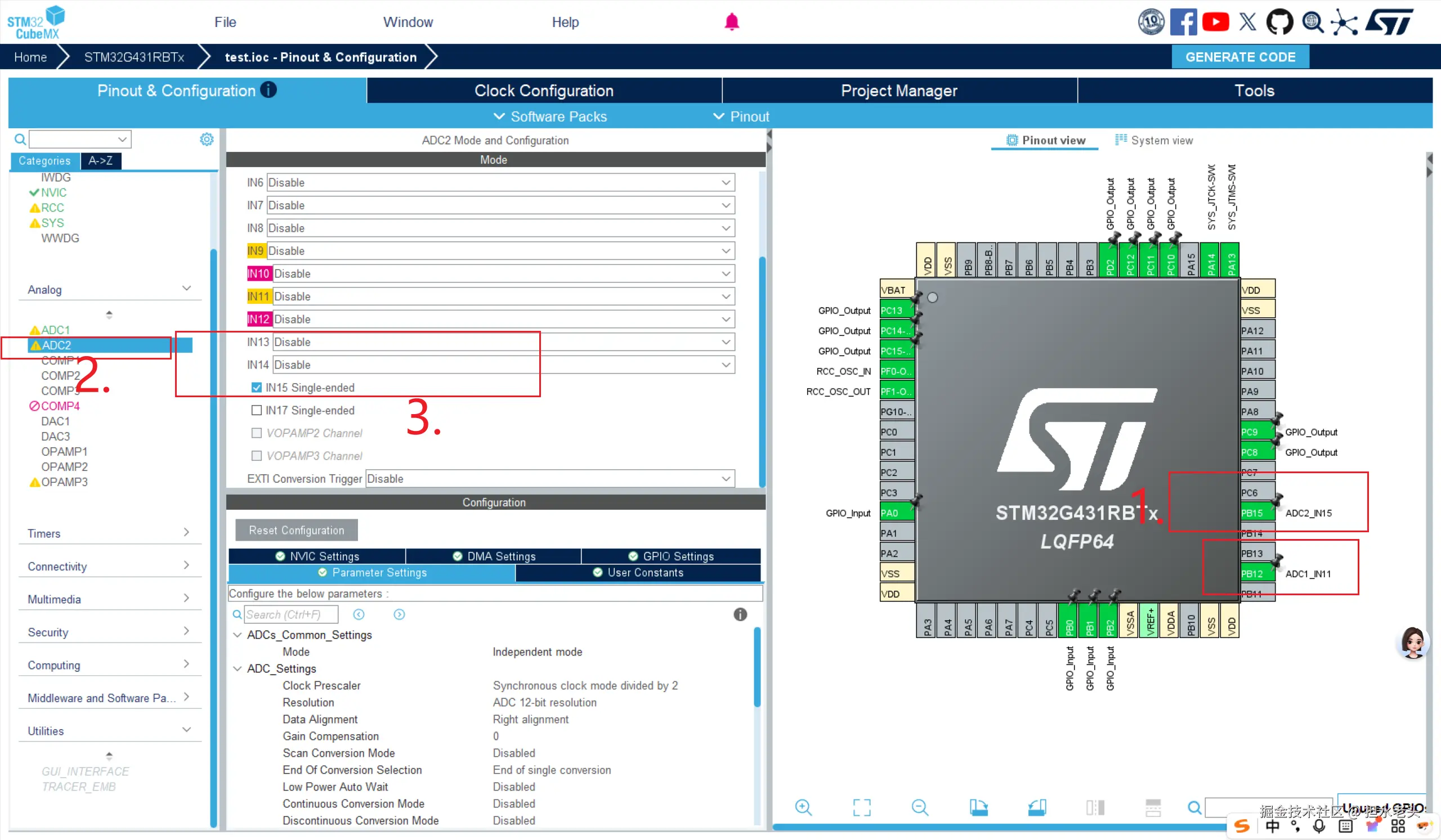Click the ST search globe icon
1441x840 pixels.
coord(1312,23)
